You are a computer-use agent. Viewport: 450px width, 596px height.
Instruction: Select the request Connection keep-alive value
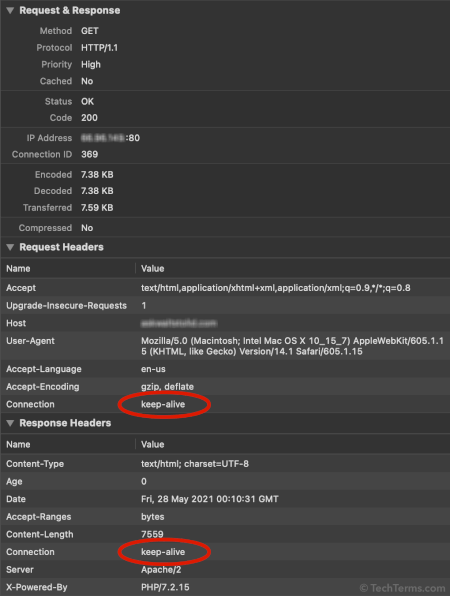point(163,404)
